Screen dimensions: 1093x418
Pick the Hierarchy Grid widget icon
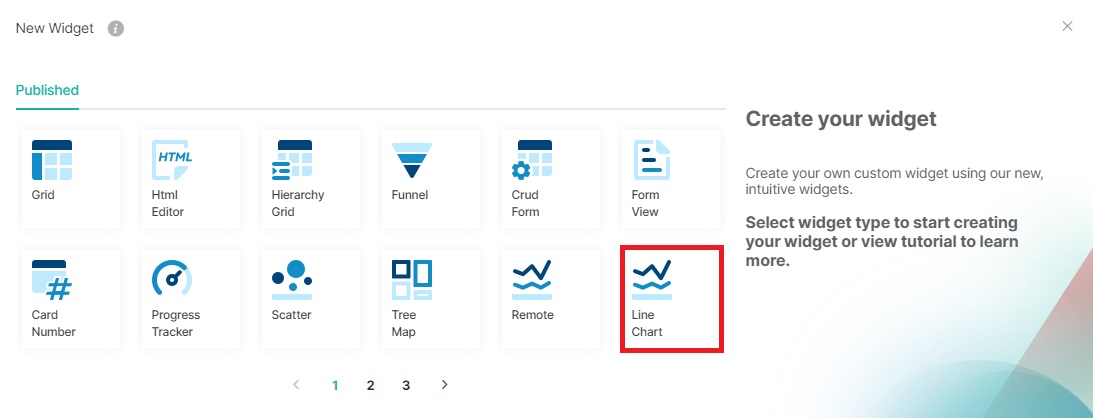click(x=291, y=160)
